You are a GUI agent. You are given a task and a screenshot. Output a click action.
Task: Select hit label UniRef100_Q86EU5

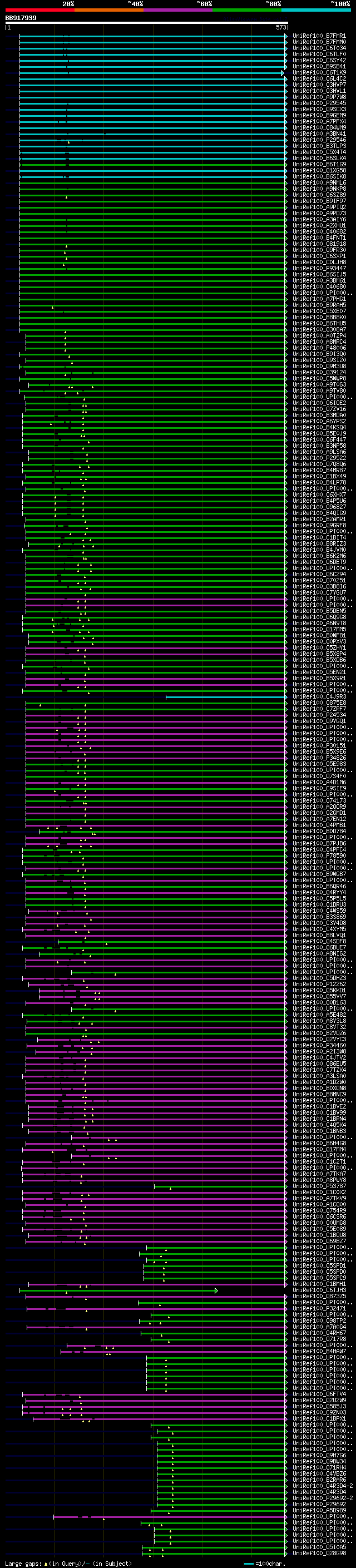[319, 1064]
